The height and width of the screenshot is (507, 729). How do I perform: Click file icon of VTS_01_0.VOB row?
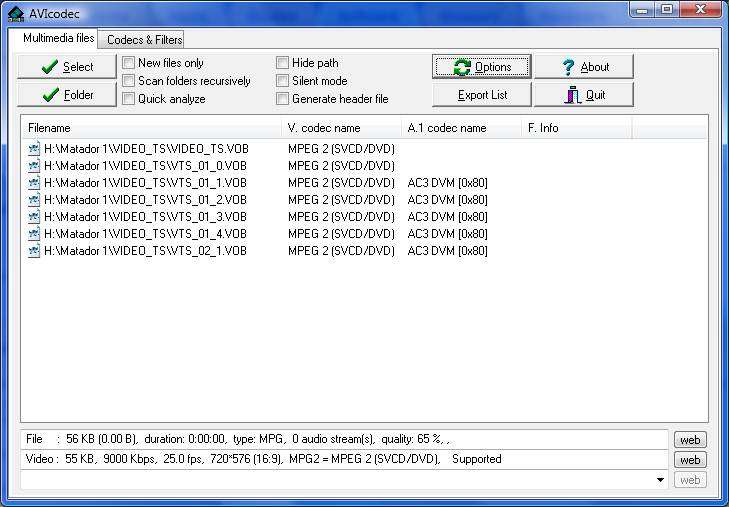click(x=34, y=166)
